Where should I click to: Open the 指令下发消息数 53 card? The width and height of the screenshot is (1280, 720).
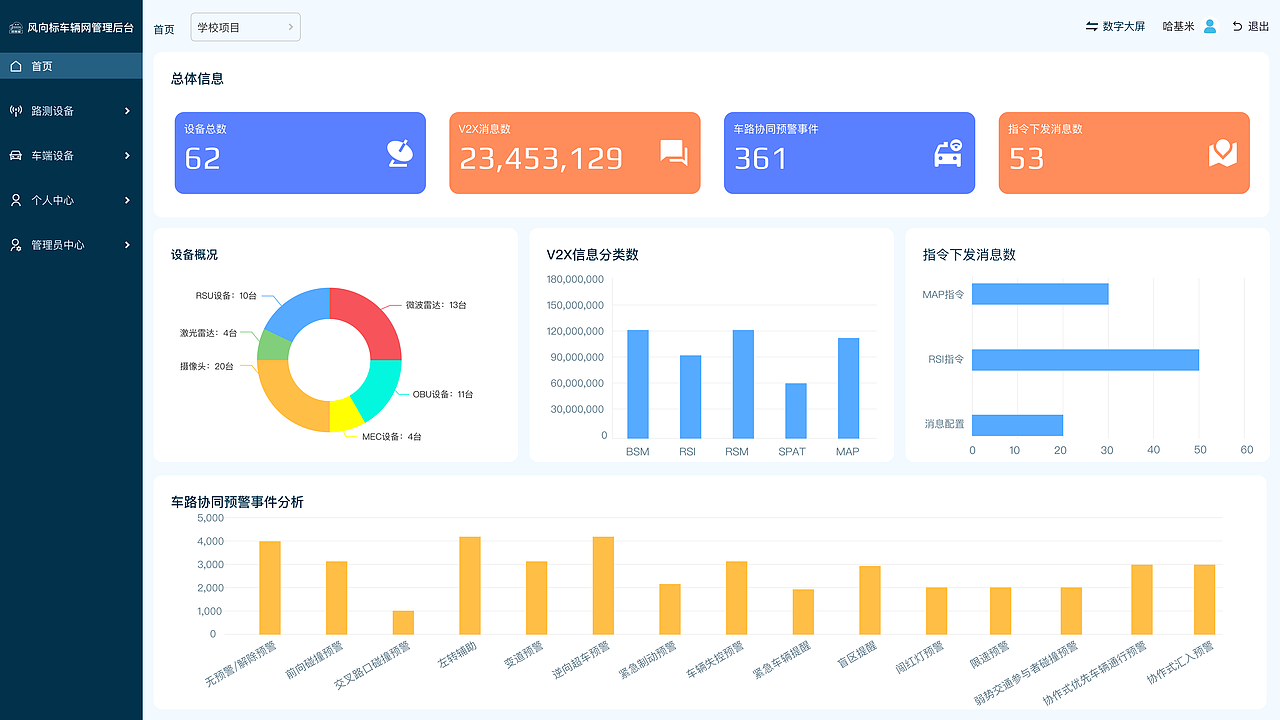tap(1124, 153)
